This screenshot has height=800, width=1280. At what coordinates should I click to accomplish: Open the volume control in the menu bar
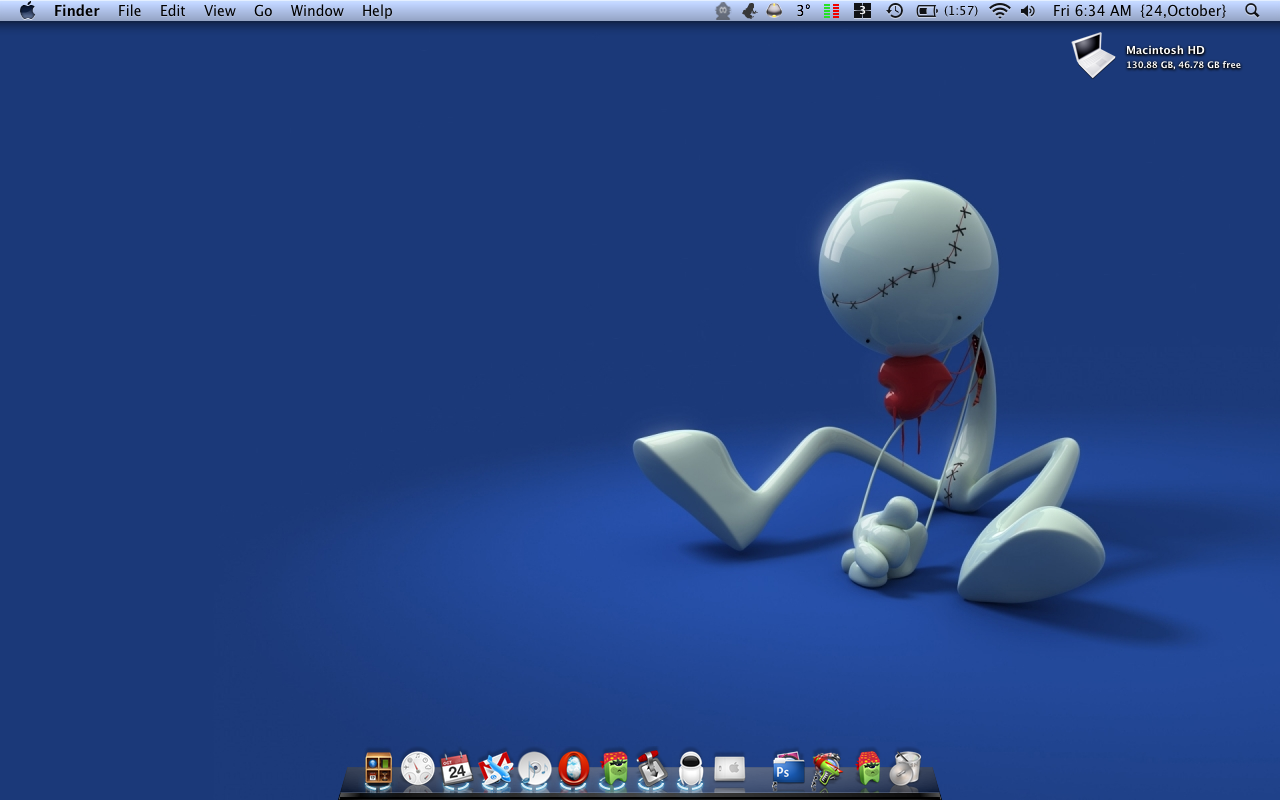1028,11
